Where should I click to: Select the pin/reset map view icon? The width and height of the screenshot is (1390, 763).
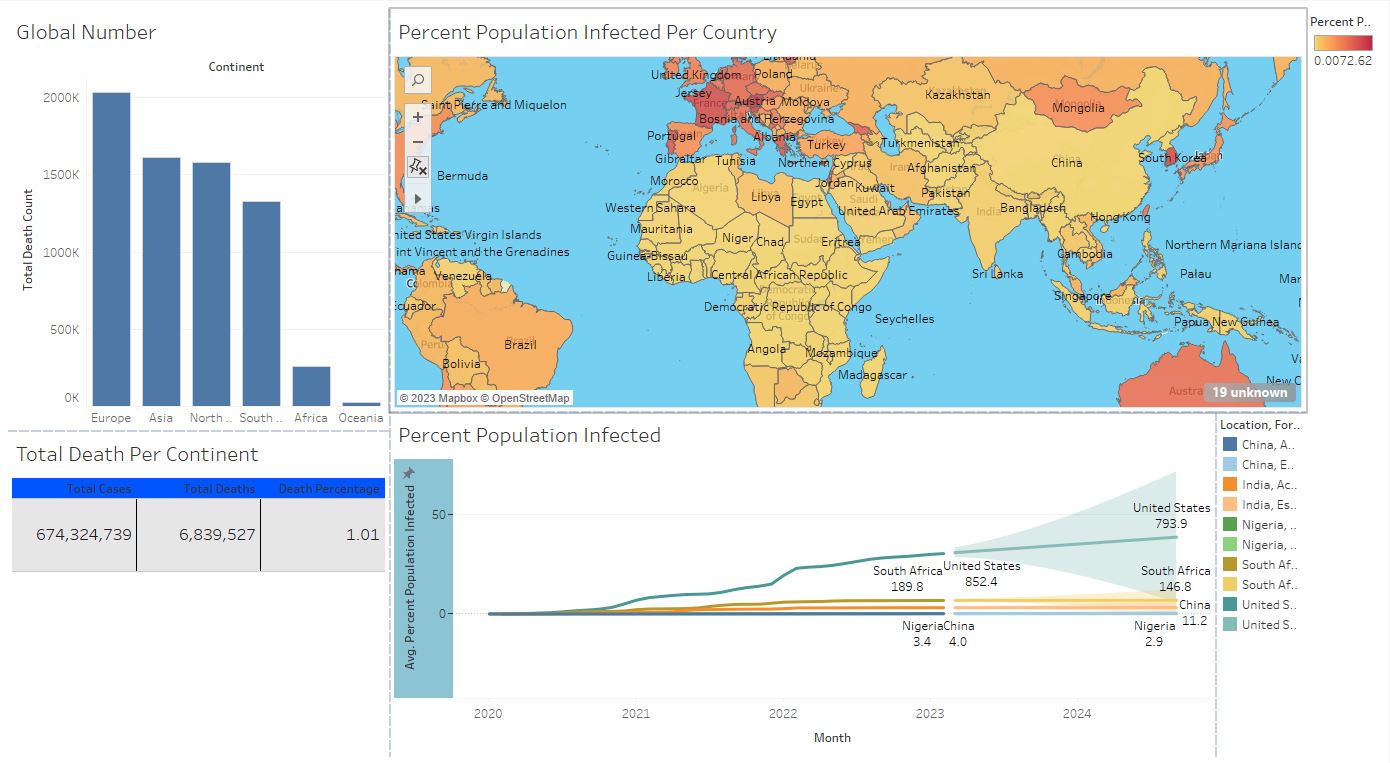click(x=417, y=167)
